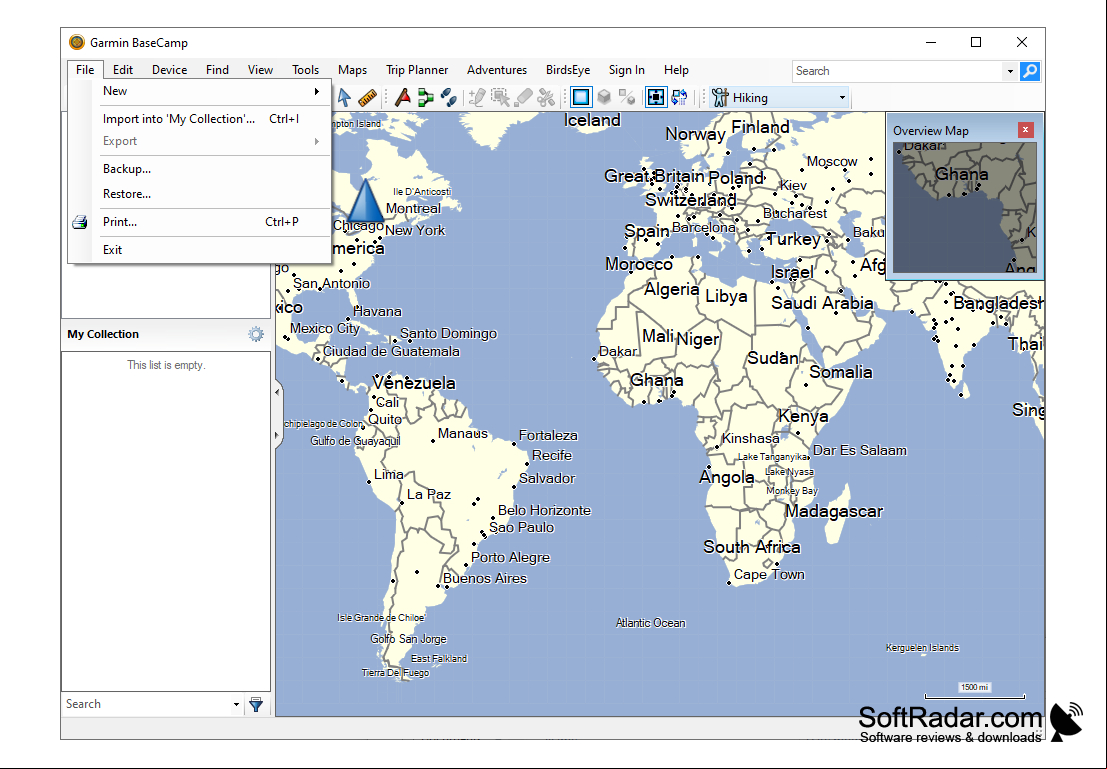Click the 'This list is empty.' text

pos(166,365)
